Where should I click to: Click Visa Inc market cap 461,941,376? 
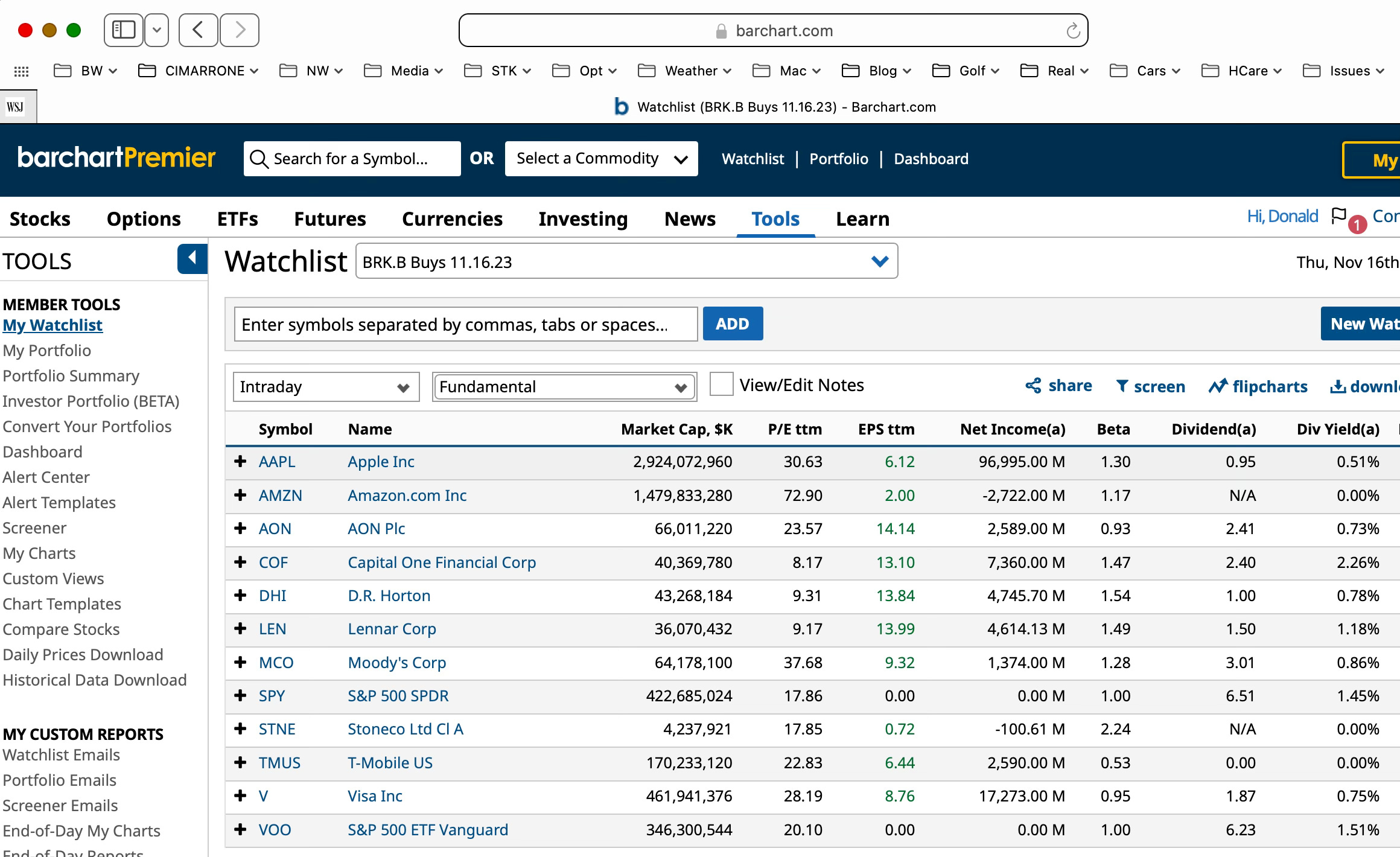click(x=689, y=796)
